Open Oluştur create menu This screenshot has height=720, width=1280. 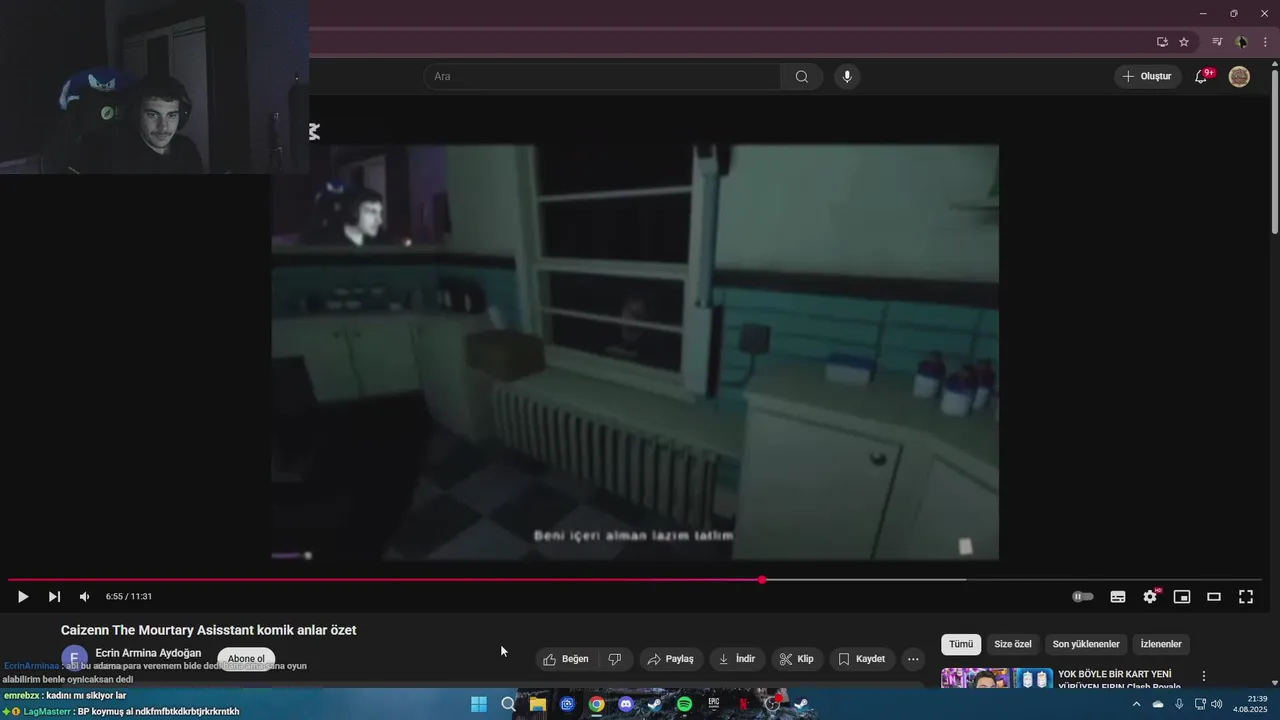(x=1146, y=77)
